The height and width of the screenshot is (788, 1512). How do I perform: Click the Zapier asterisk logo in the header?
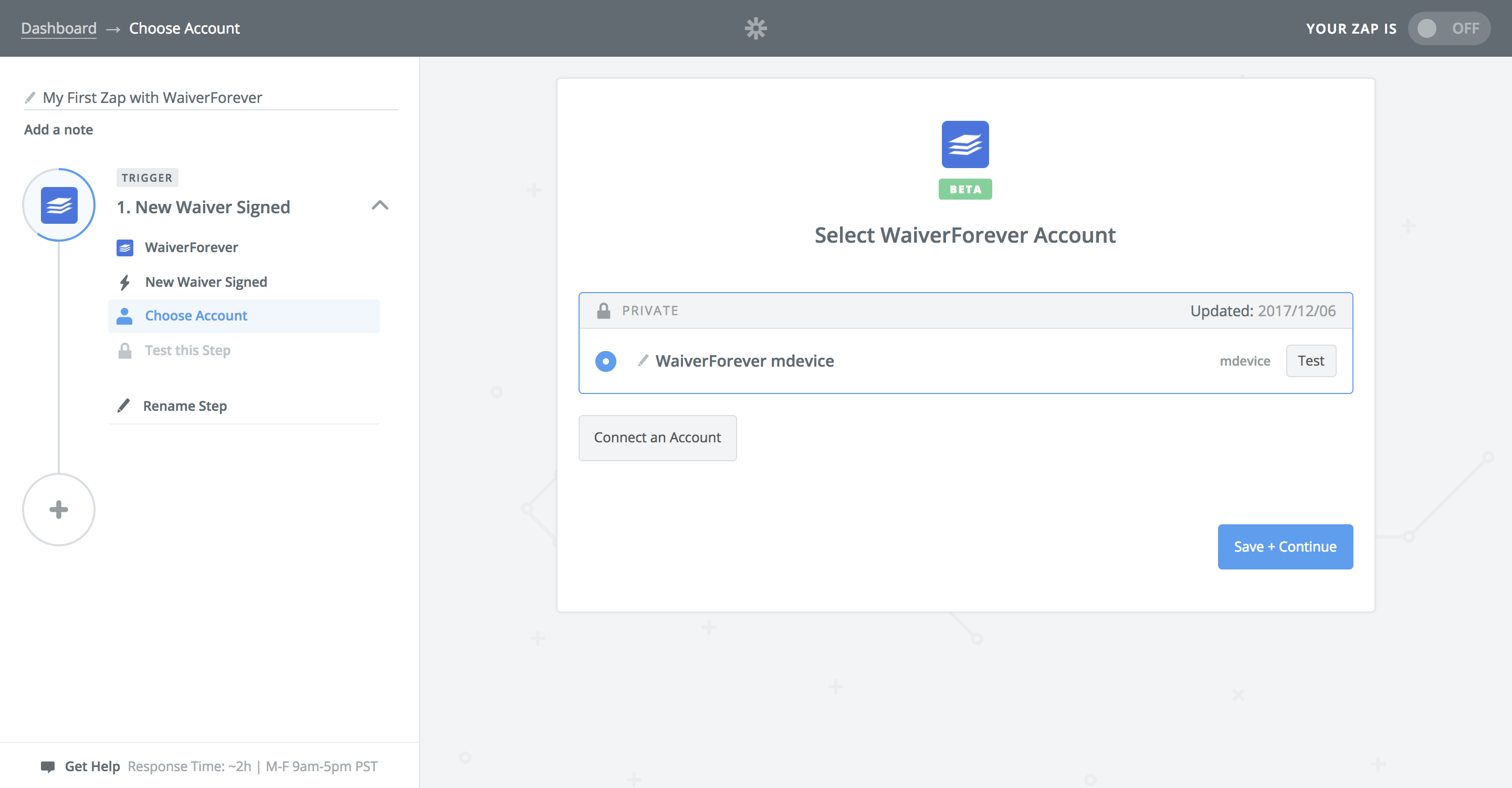[x=755, y=28]
